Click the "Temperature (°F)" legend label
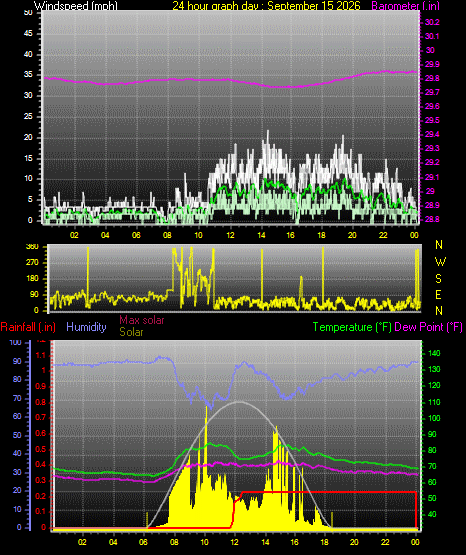 tap(352, 327)
